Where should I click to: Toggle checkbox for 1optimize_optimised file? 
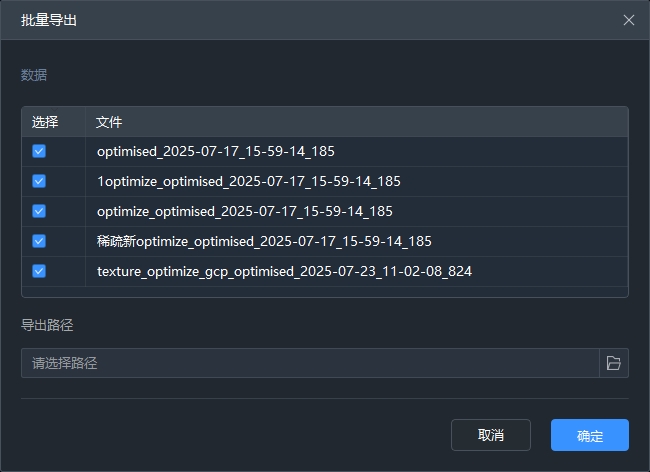click(39, 182)
